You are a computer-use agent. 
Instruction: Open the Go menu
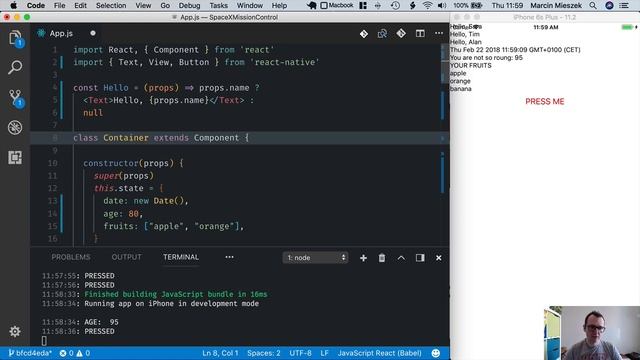[x=165, y=5]
